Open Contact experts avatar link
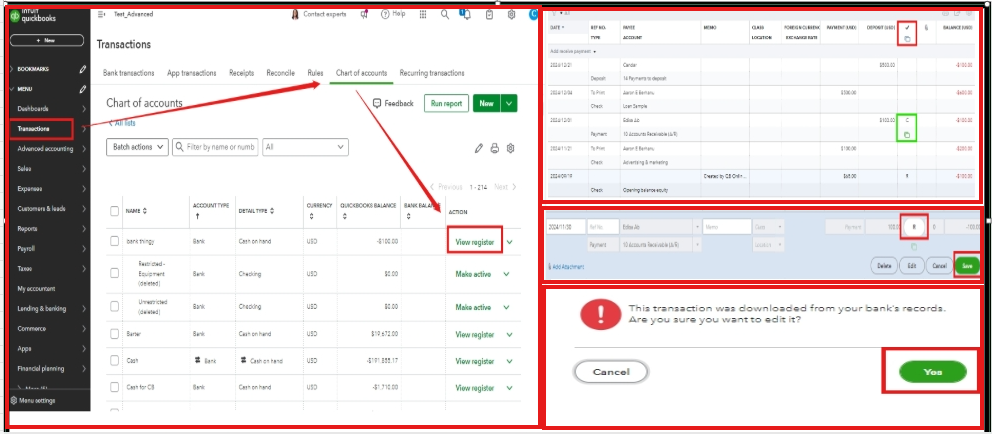 (295, 14)
